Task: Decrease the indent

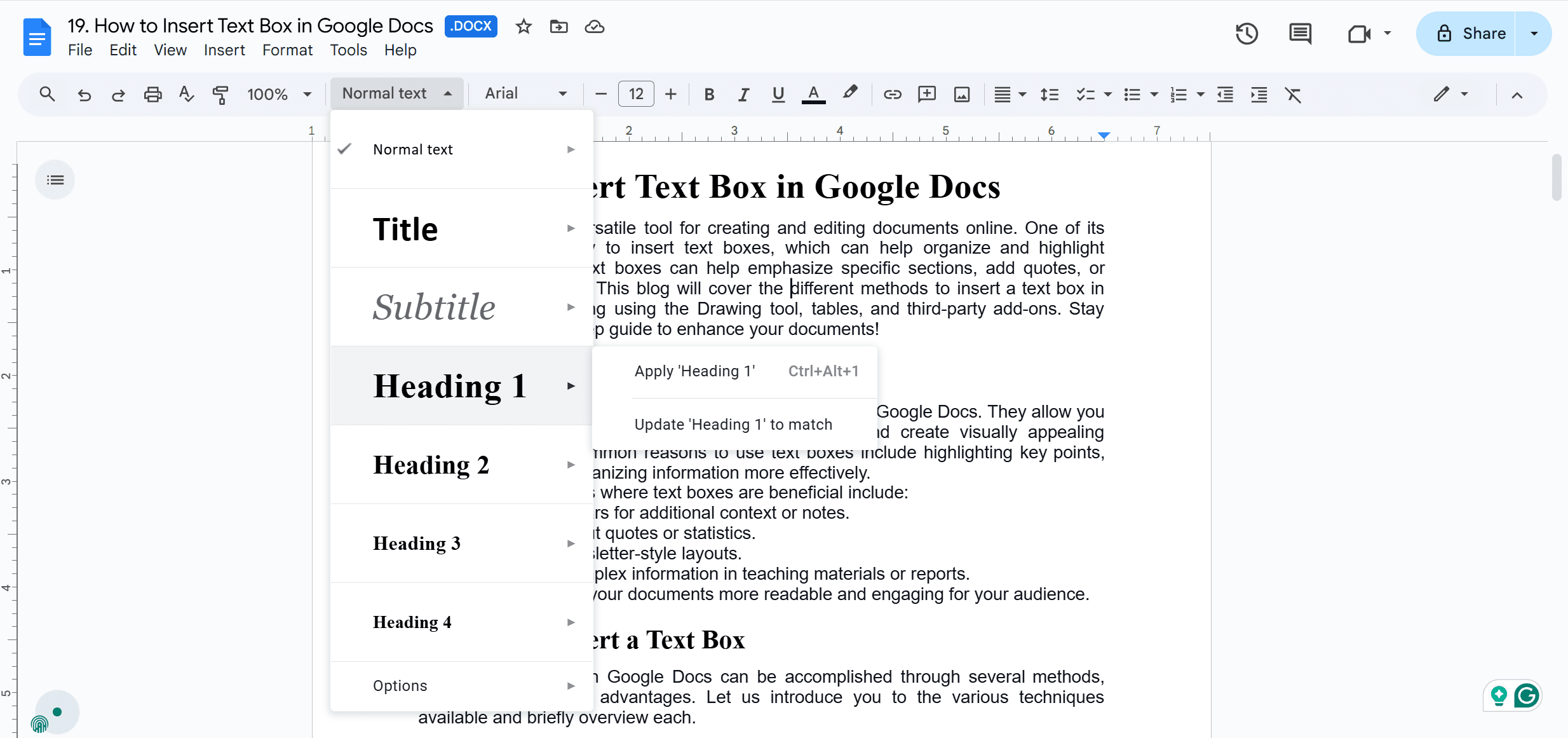Action: [x=1225, y=95]
